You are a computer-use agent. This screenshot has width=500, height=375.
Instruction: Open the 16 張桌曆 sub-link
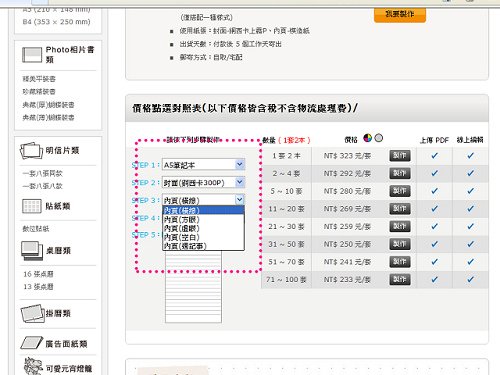tap(38, 274)
